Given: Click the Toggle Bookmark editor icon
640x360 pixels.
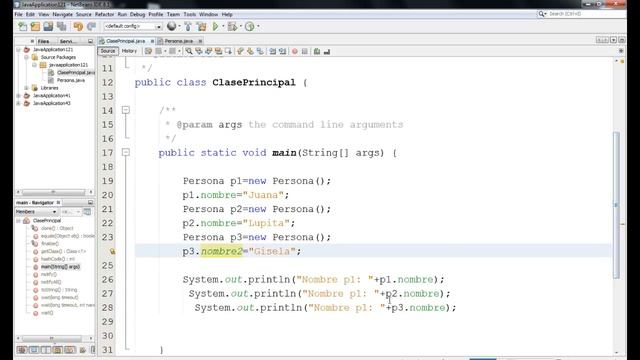Looking at the screenshot, I should pos(260,51).
